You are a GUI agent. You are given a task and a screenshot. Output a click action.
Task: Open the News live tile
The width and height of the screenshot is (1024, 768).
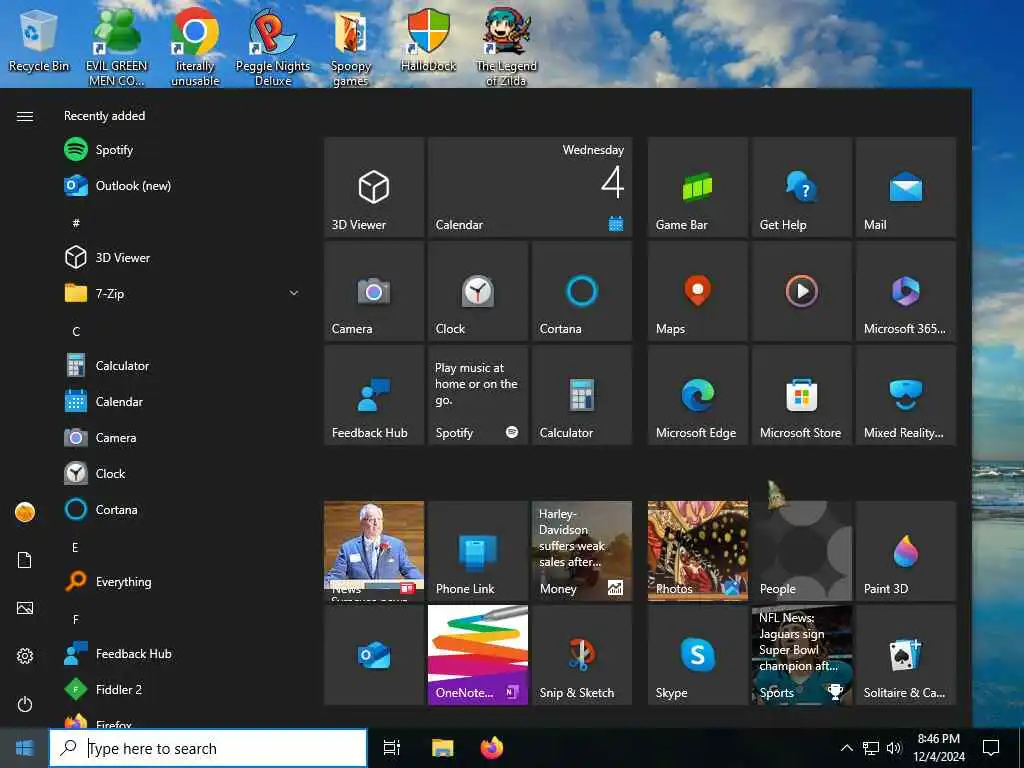pyautogui.click(x=374, y=551)
